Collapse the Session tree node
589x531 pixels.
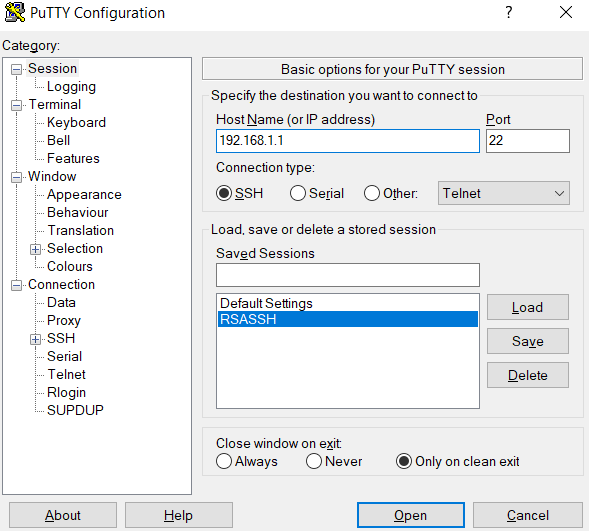[16, 69]
